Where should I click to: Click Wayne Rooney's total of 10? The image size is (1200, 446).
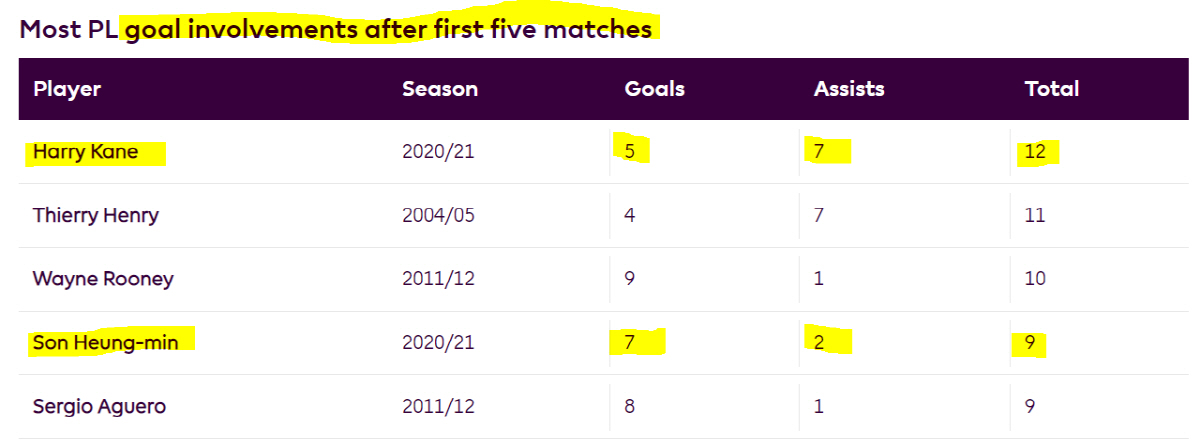pyautogui.click(x=1034, y=278)
